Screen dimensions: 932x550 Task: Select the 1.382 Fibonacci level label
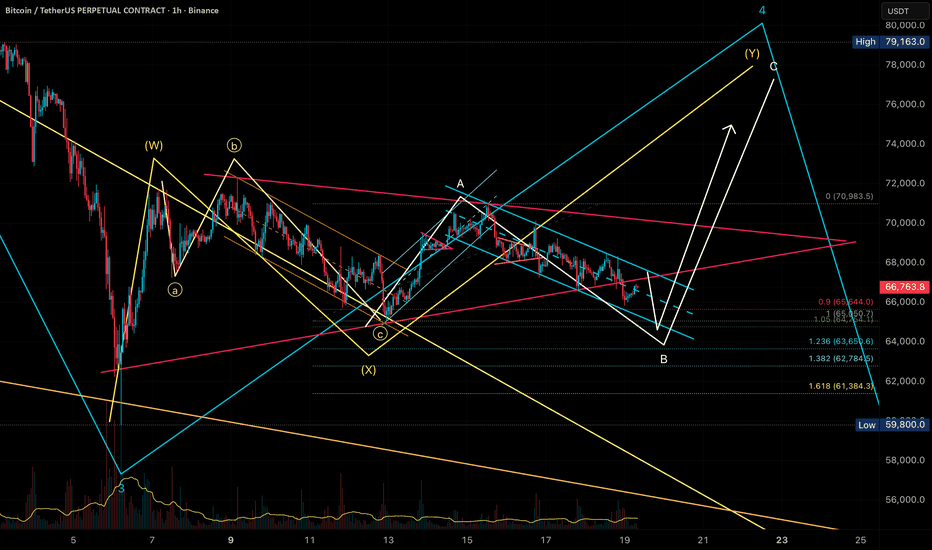coord(844,358)
